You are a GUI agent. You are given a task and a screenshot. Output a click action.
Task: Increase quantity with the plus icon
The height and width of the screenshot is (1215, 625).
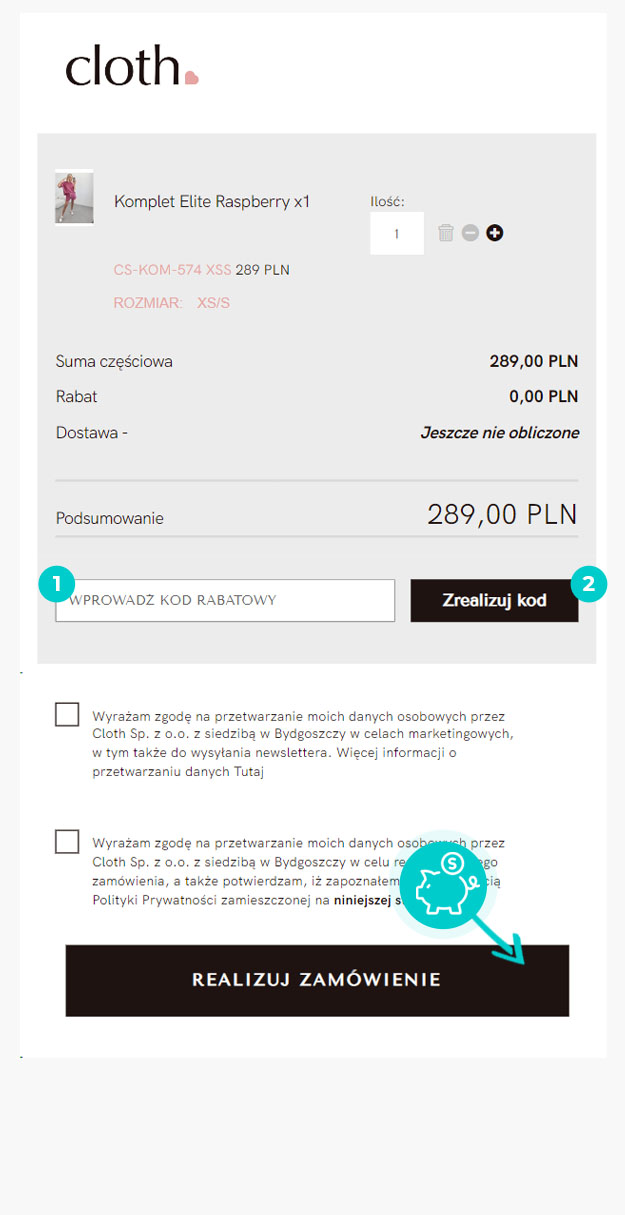tap(494, 233)
